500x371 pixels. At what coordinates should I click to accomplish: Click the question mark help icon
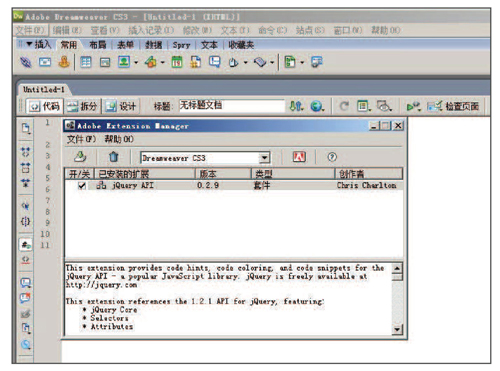pos(332,157)
